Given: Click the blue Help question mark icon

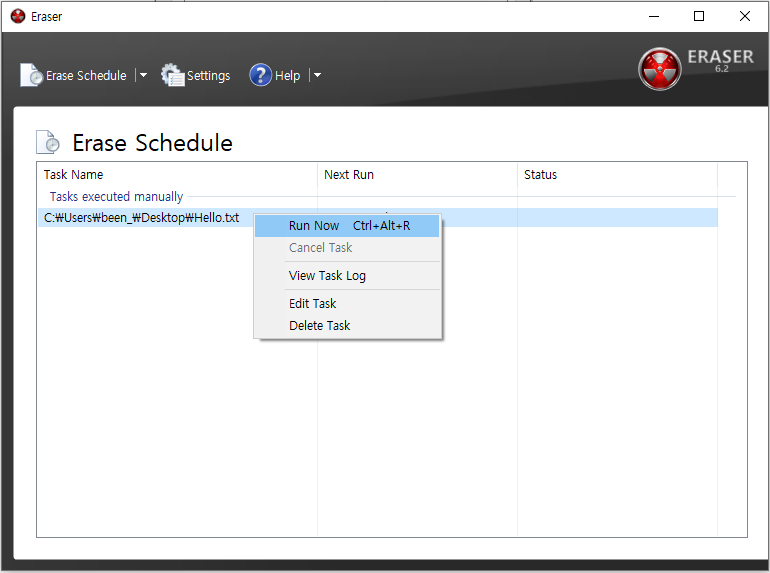Looking at the screenshot, I should (261, 75).
